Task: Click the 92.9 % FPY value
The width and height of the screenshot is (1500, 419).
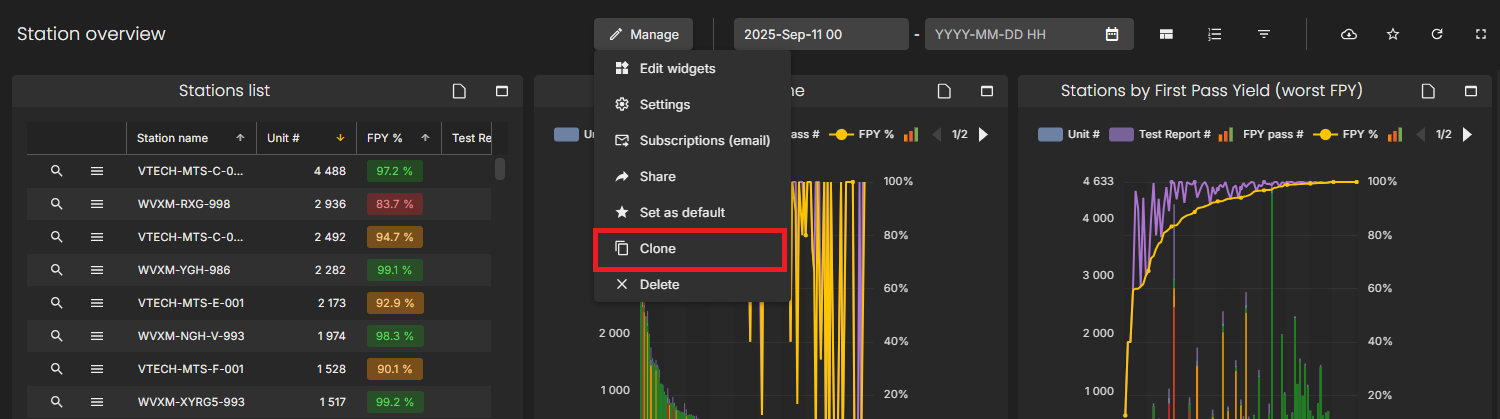Action: pyautogui.click(x=394, y=303)
